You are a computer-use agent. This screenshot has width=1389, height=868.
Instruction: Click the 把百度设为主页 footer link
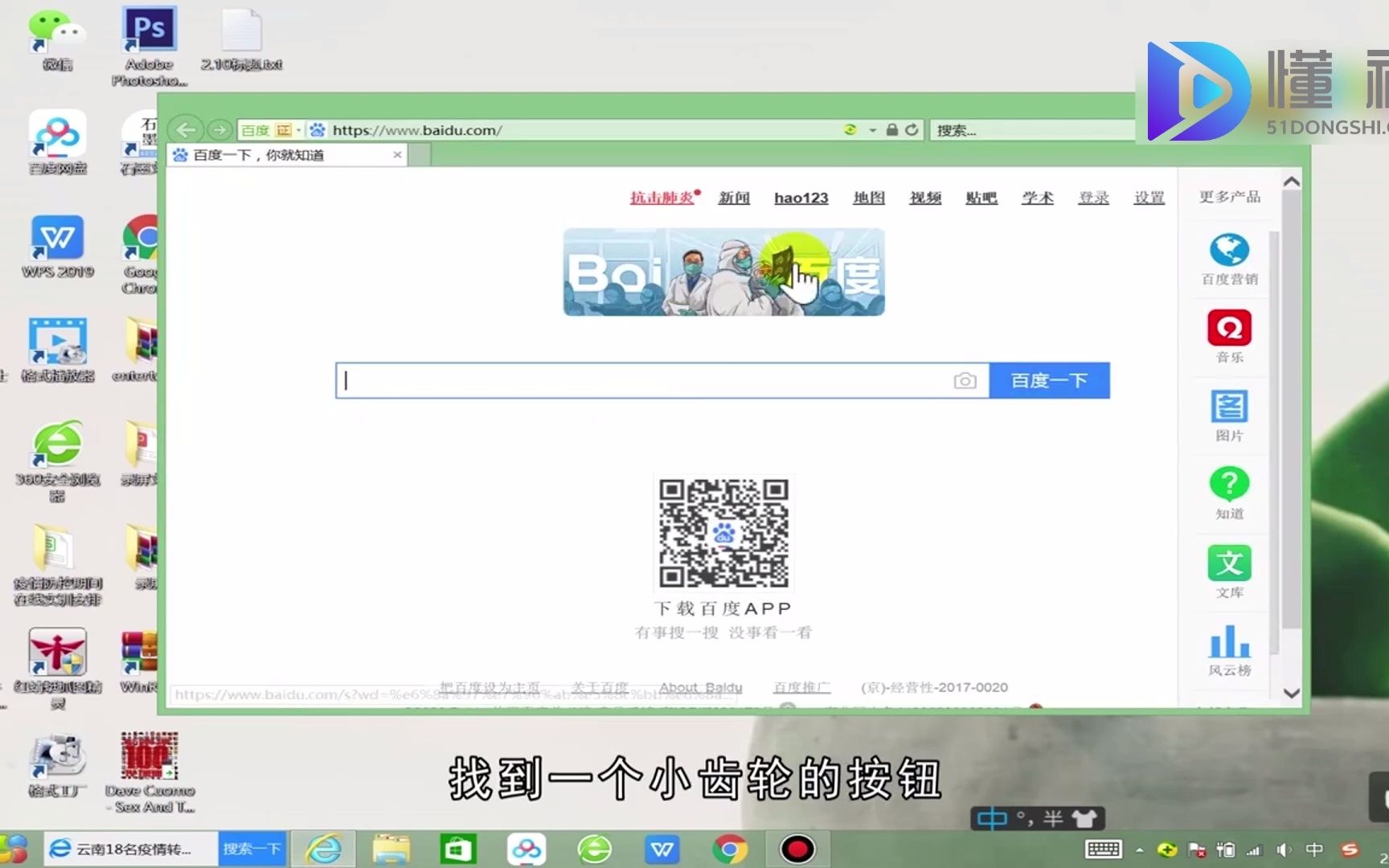tap(490, 687)
